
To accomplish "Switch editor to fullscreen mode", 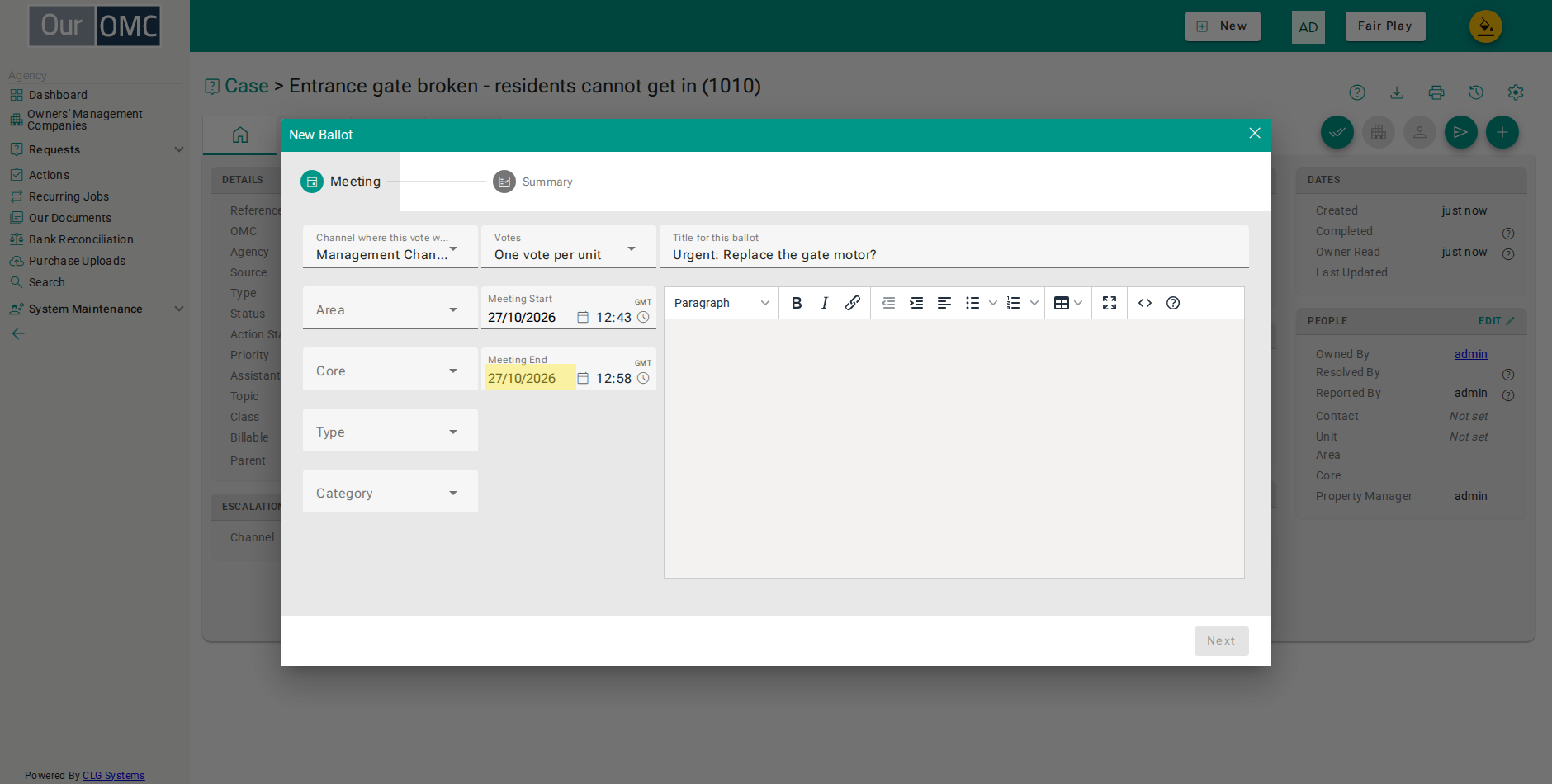I will pos(1110,303).
